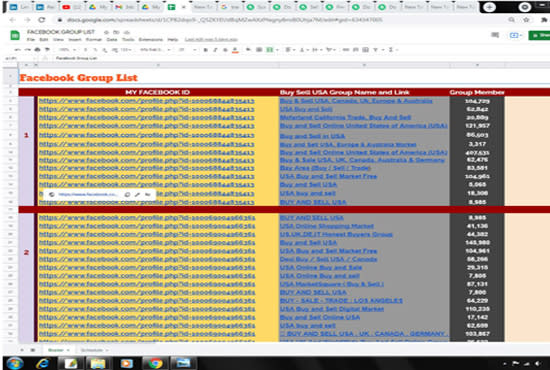Print the spreadsheet via toolbar icon
Viewport: 550px width, 370px height.
tap(37, 50)
